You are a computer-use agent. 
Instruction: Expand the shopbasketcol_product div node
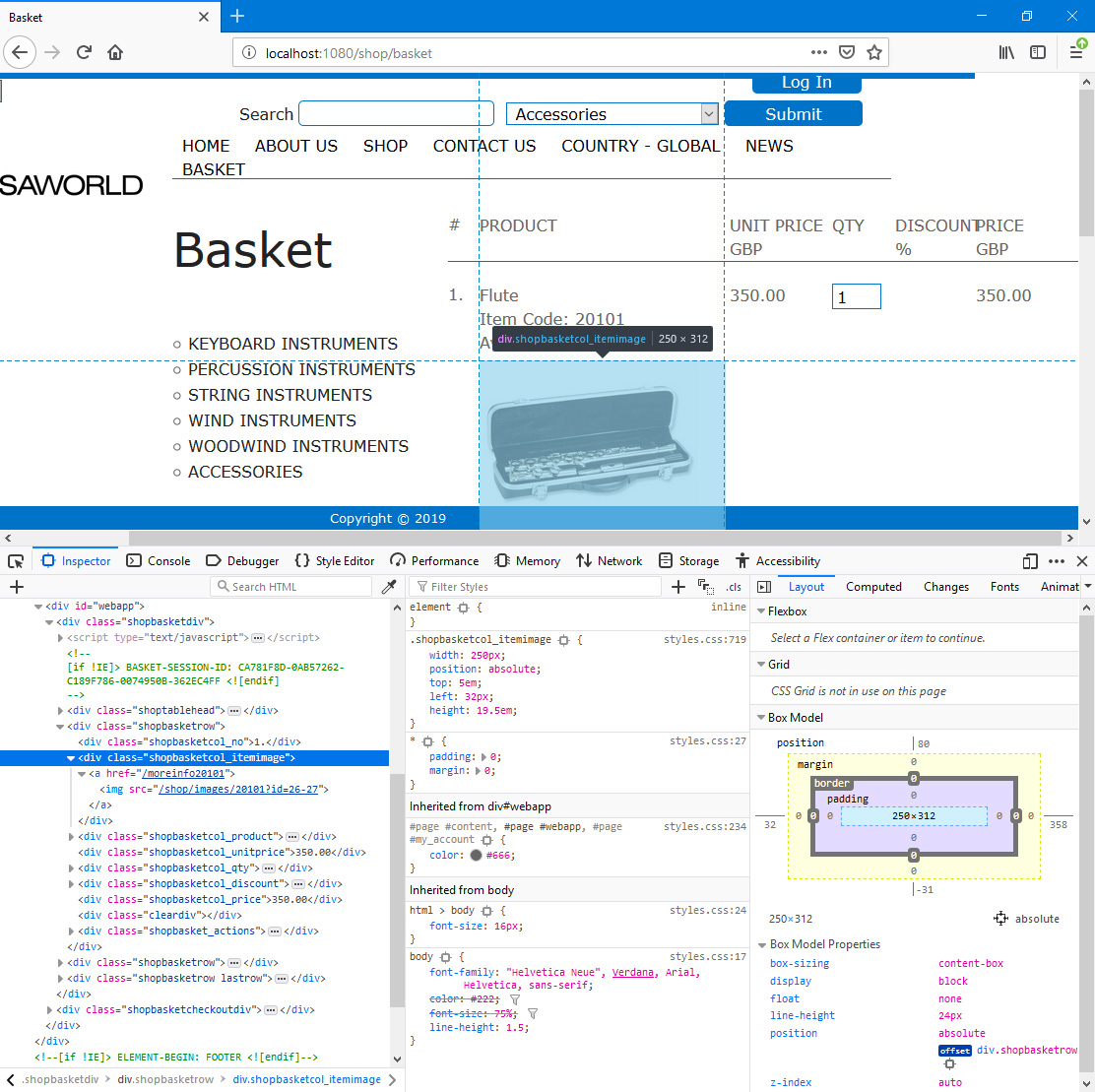coord(71,836)
